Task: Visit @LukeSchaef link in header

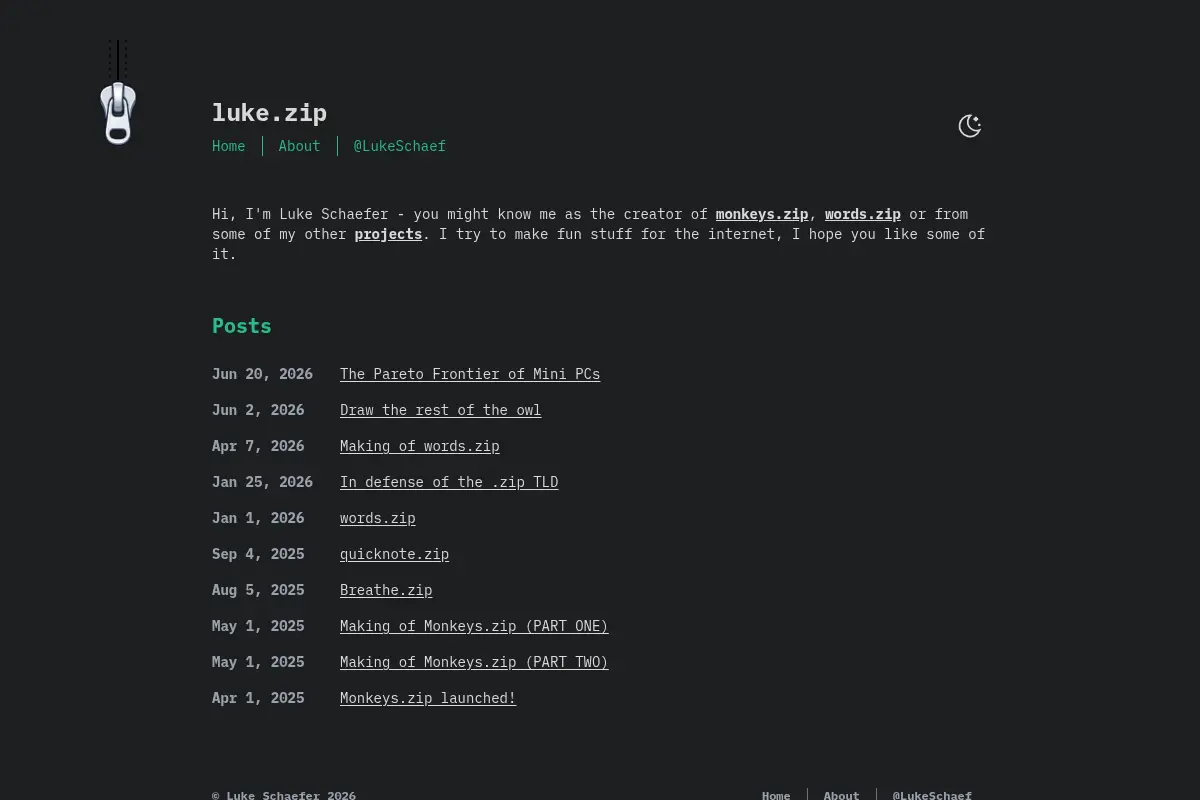Action: pos(399,146)
